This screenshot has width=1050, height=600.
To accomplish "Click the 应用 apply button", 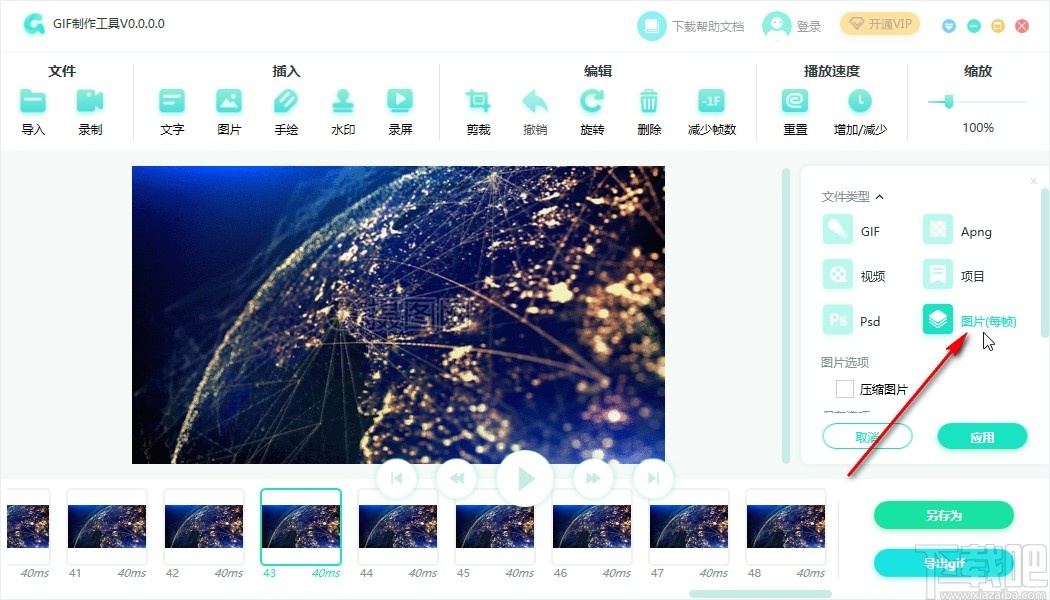I will pyautogui.click(x=982, y=437).
